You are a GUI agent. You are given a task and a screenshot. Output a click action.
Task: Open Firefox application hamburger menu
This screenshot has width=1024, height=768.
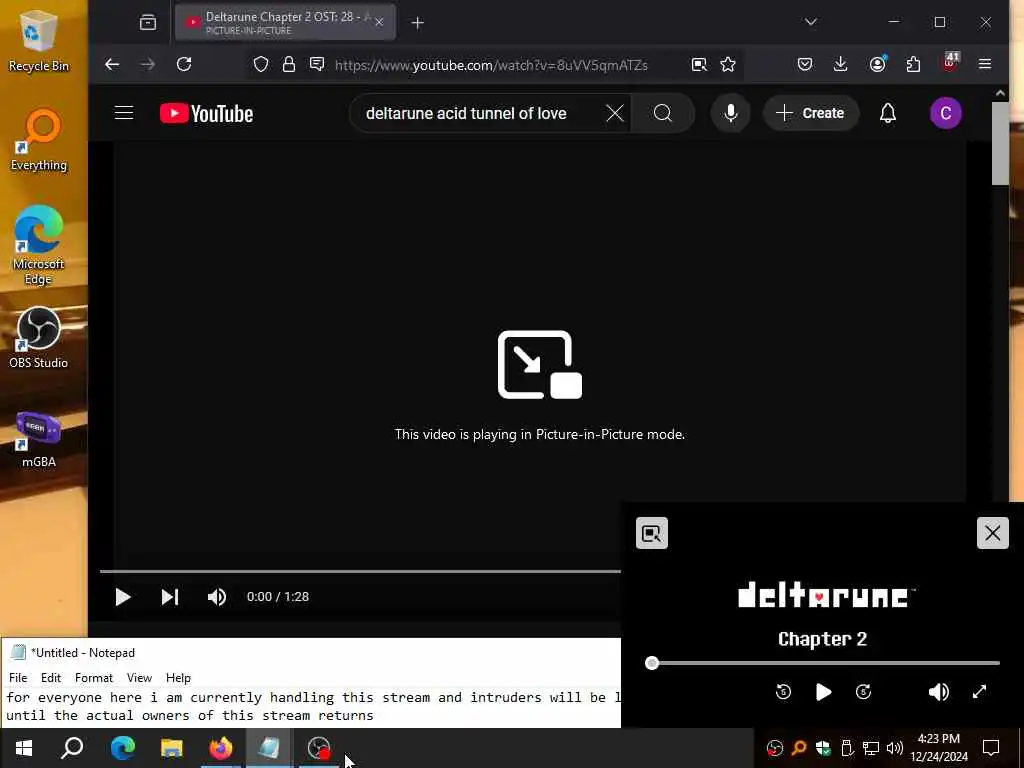[985, 64]
